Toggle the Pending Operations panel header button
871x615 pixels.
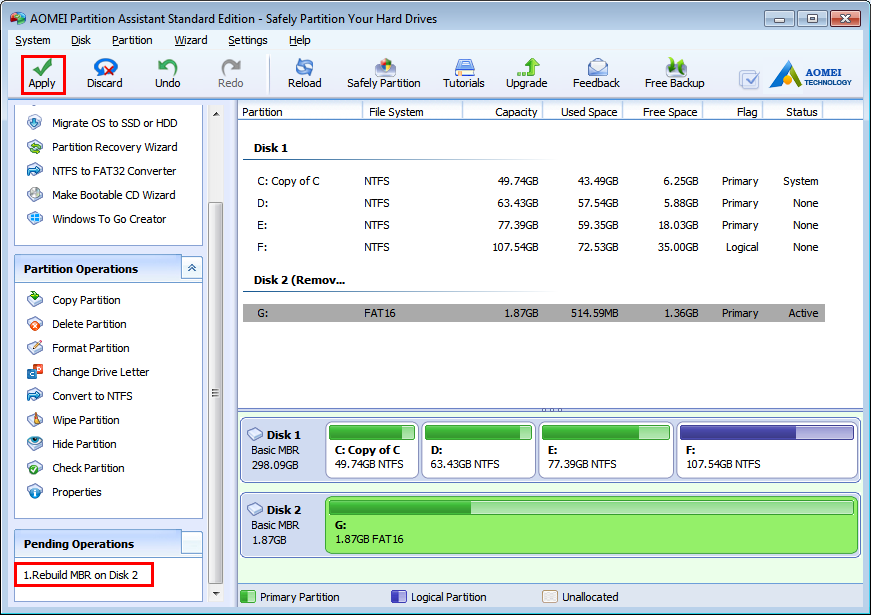192,543
